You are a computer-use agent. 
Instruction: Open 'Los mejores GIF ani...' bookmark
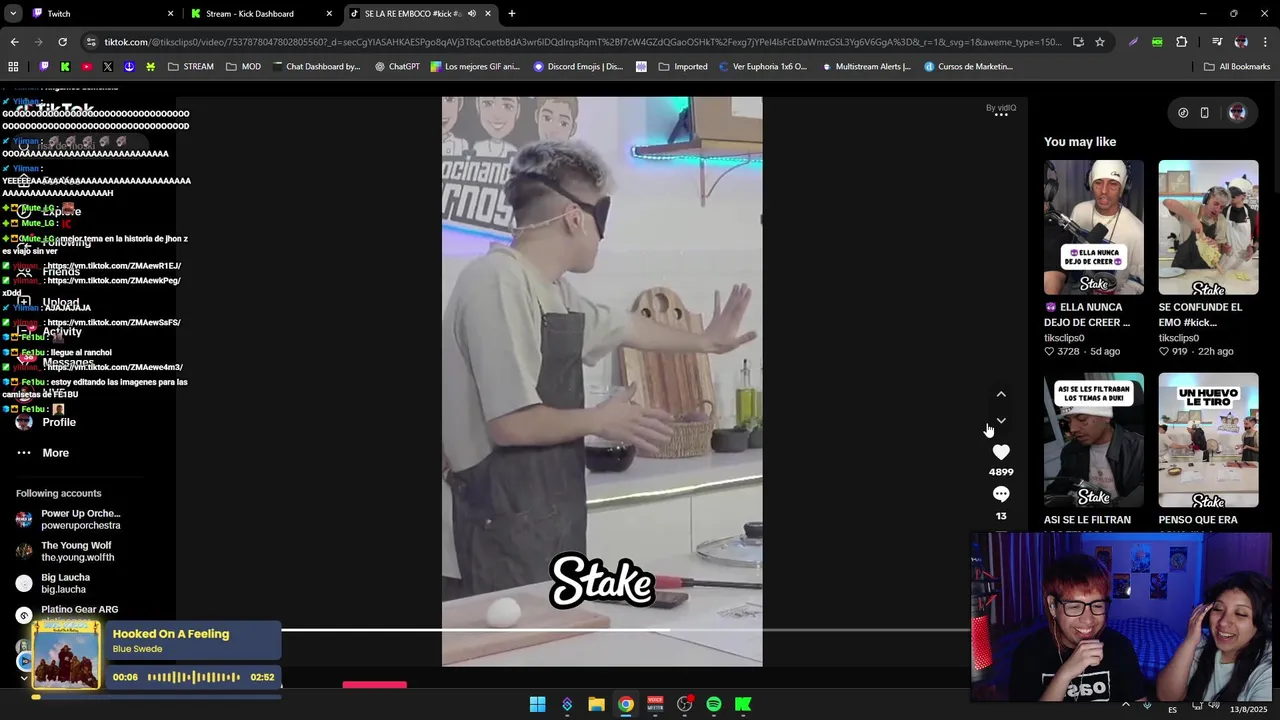pos(475,67)
